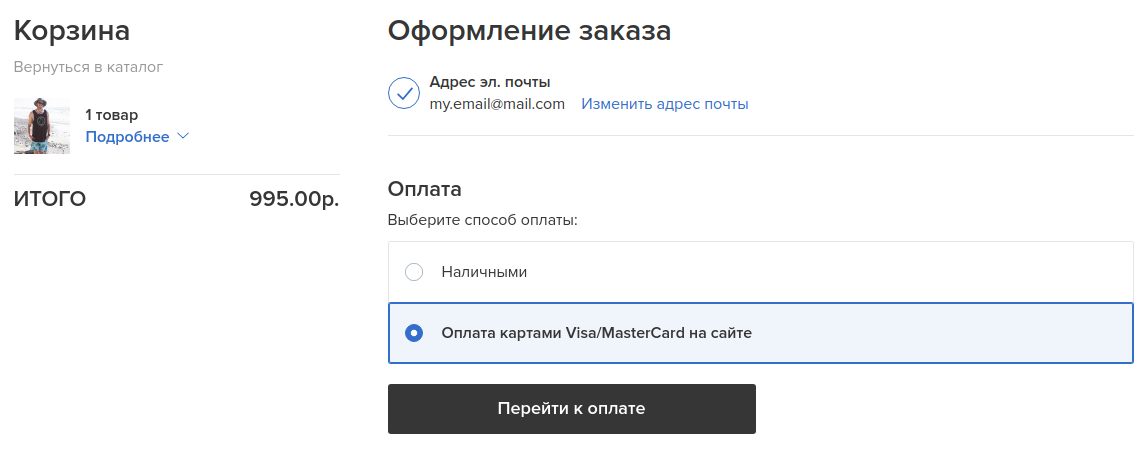Screen dimensions: 1148x452
Task: Click the my.email@mail.com address text
Action: pos(497,104)
